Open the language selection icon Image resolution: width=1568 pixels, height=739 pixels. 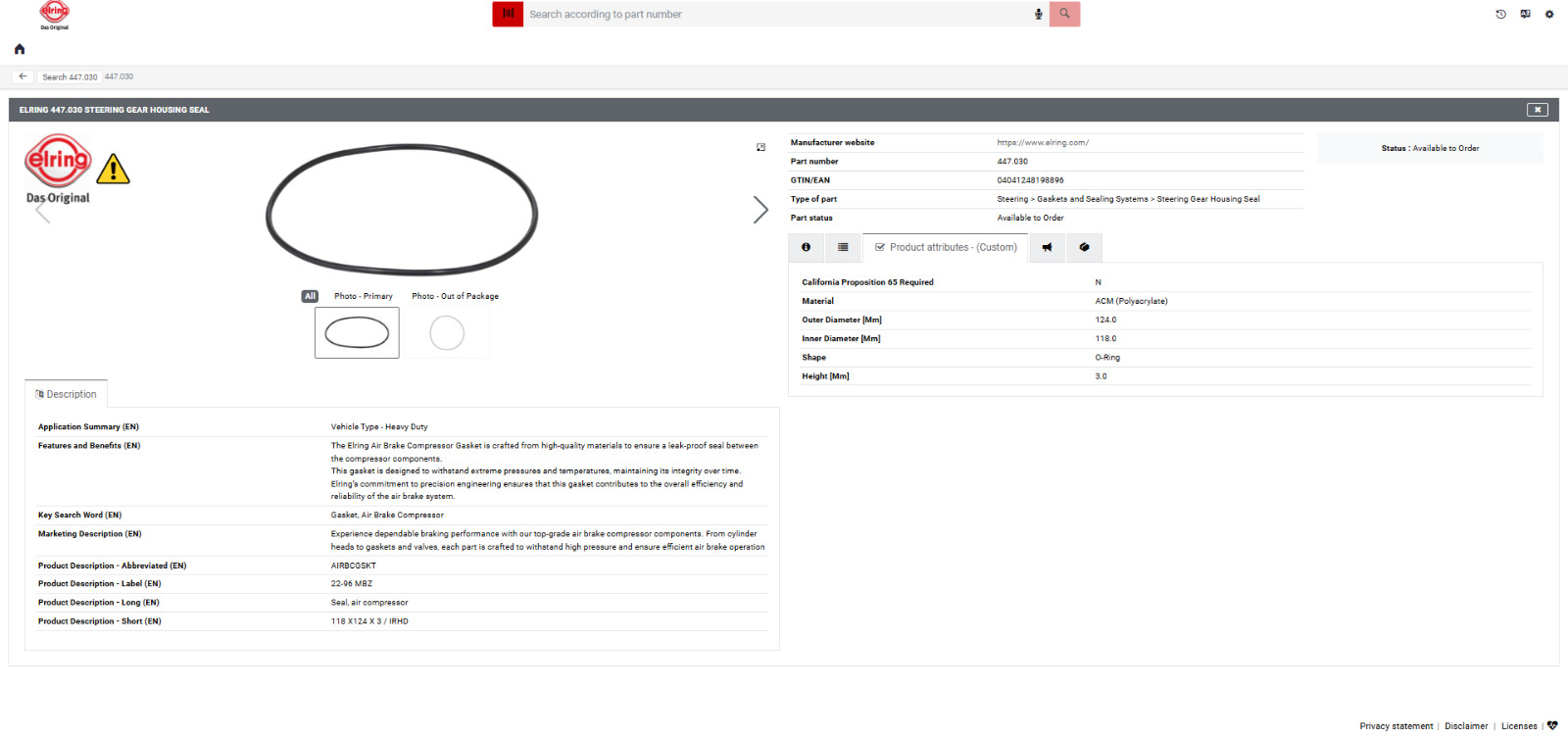(x=1525, y=14)
